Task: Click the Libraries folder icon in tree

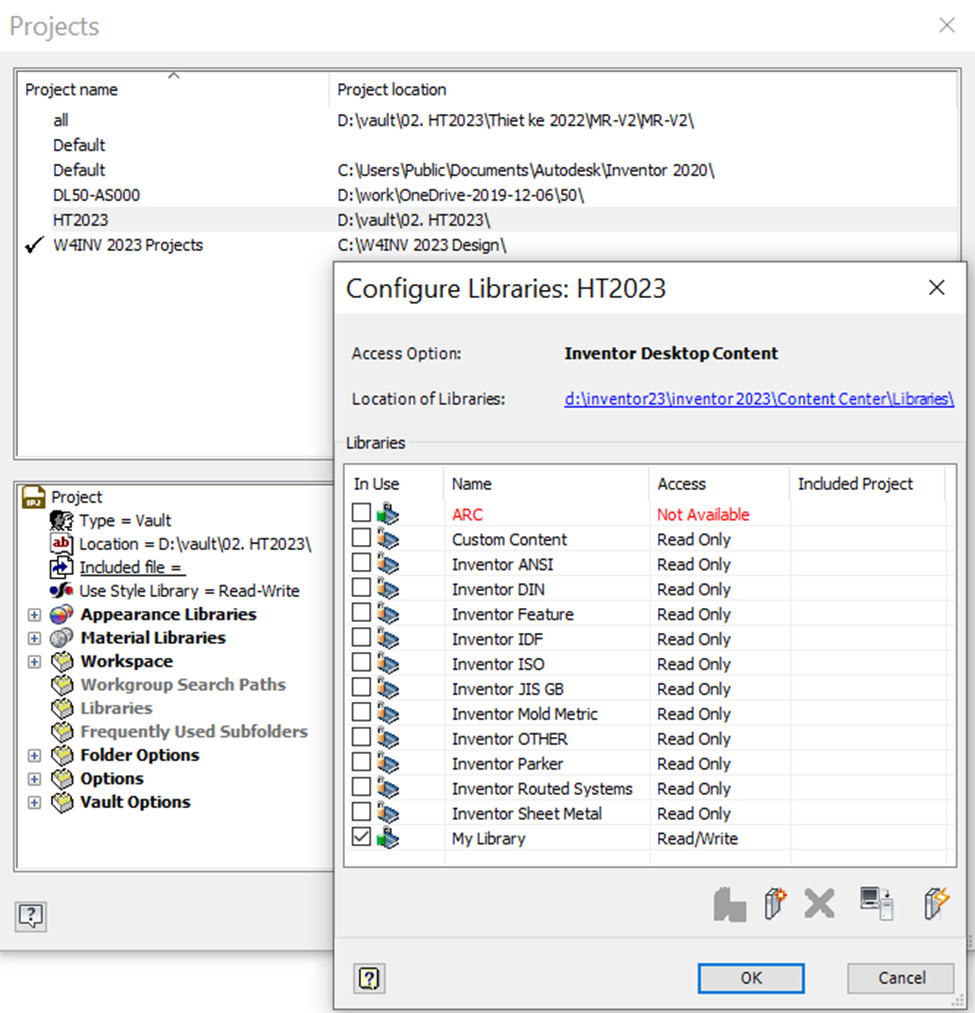Action: point(62,708)
